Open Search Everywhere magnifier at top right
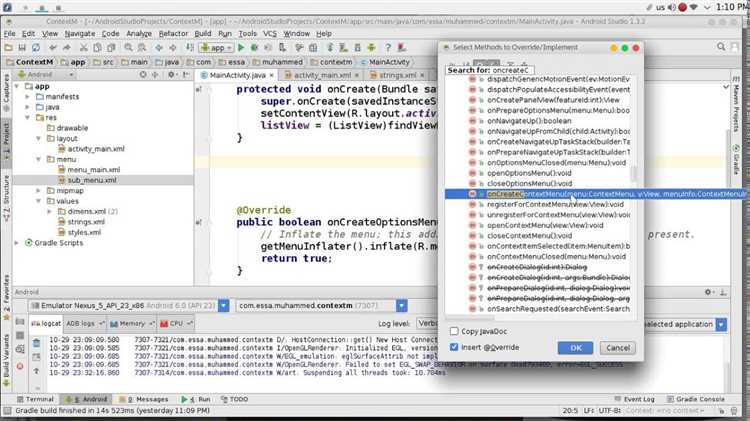 721,47
